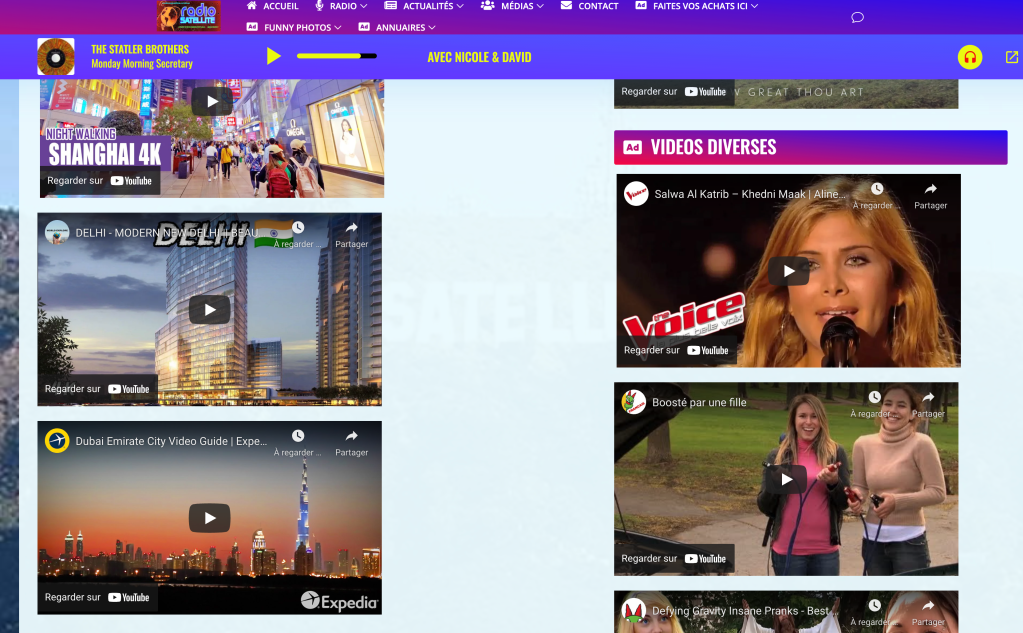
Task: Adjust the yellow volume slider in the player
Action: pyautogui.click(x=336, y=56)
